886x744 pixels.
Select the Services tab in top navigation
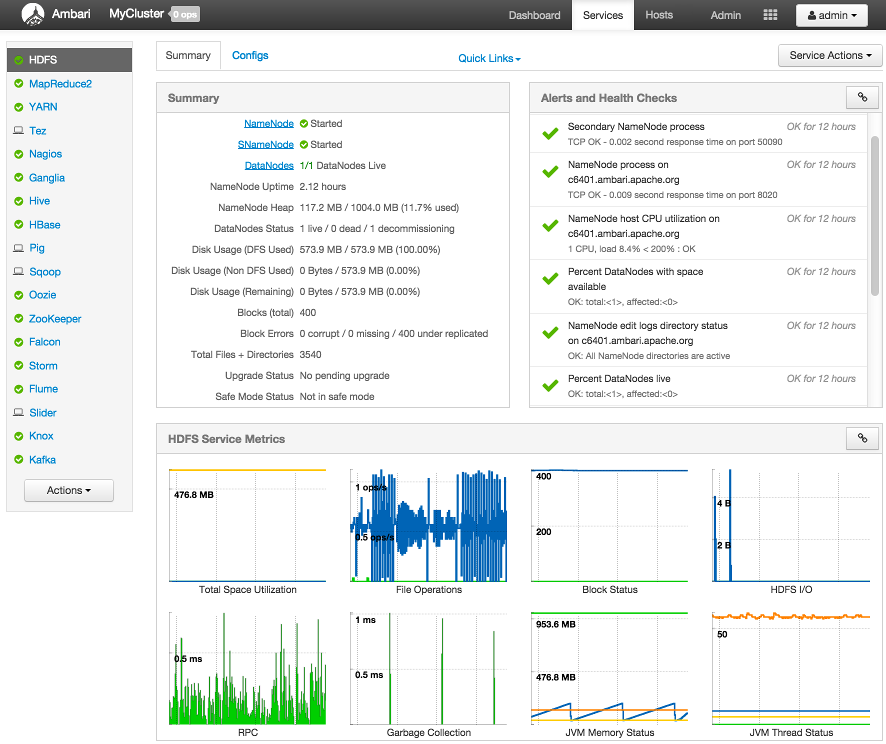(x=603, y=15)
